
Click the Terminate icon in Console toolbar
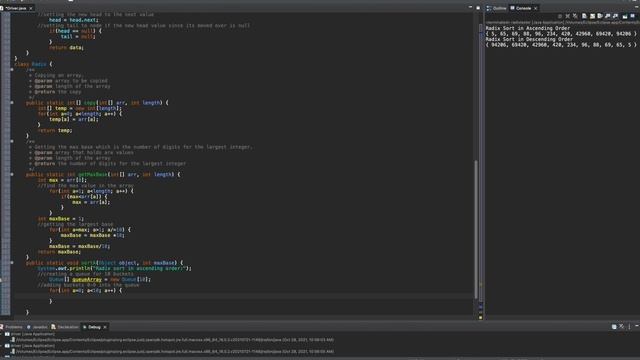560,16
